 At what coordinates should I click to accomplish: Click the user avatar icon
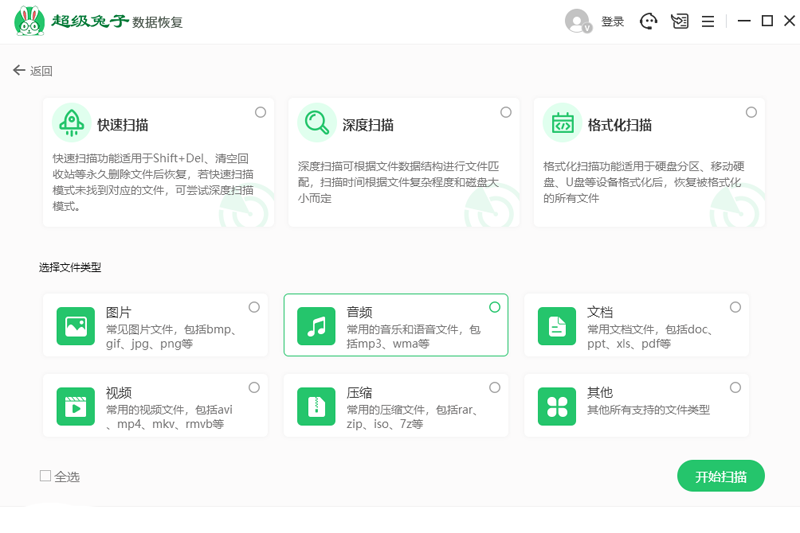point(578,21)
